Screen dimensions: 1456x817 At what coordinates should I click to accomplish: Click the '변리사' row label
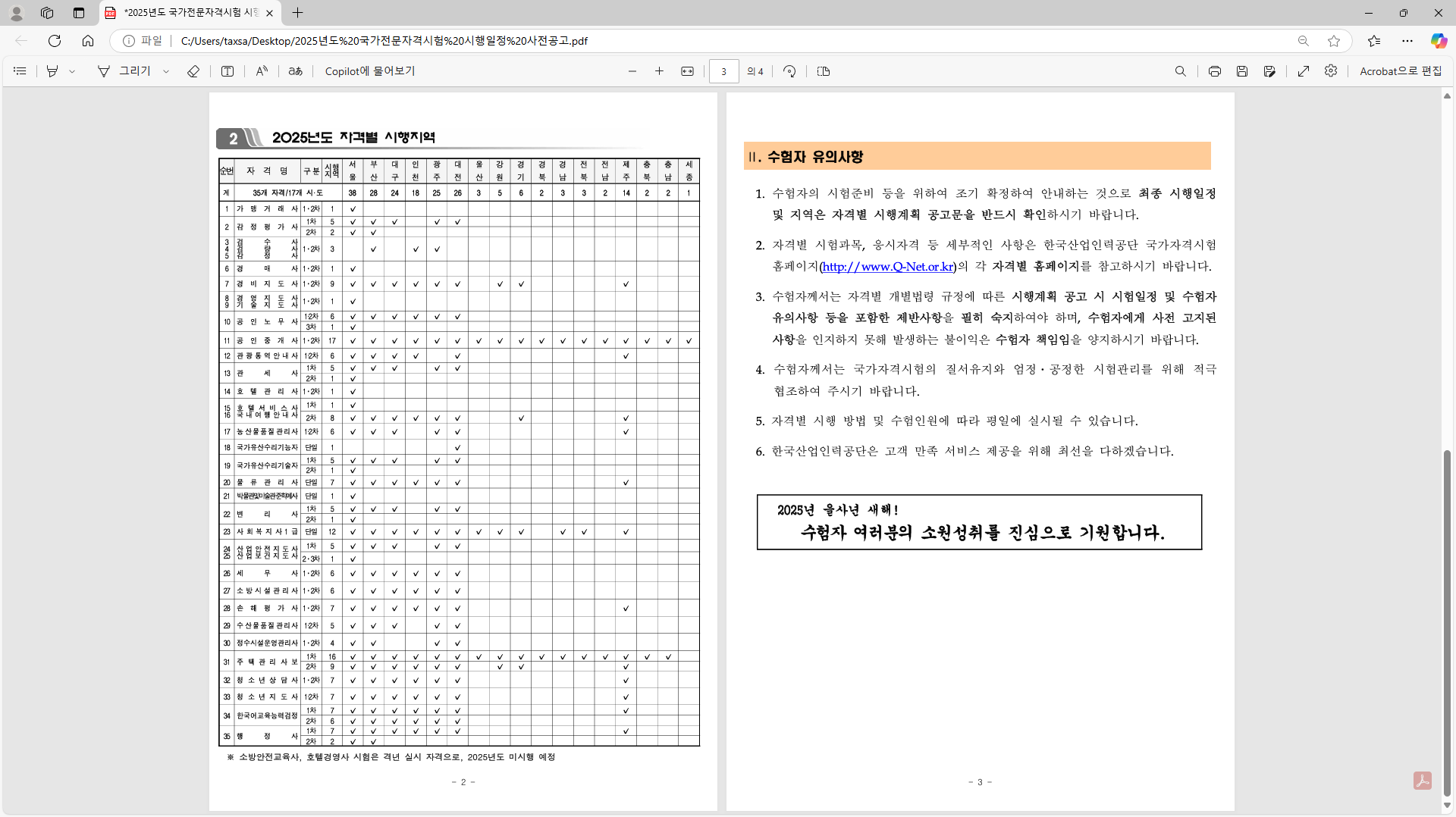pos(267,514)
